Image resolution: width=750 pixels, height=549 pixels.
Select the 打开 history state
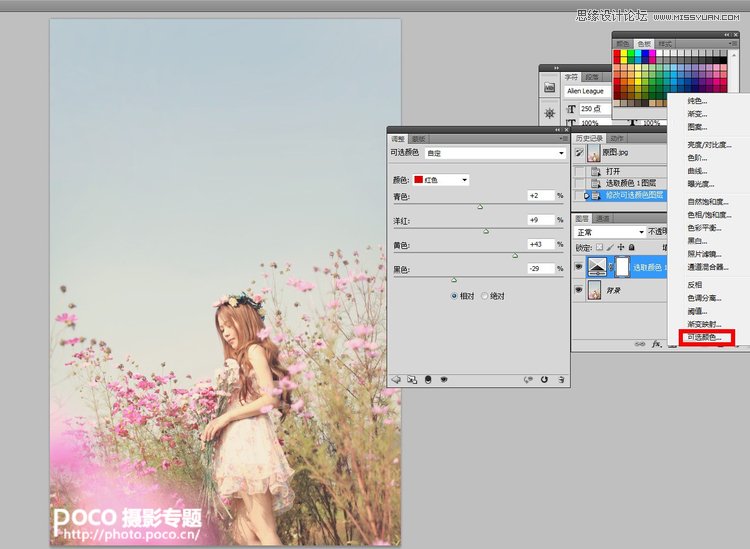point(612,171)
